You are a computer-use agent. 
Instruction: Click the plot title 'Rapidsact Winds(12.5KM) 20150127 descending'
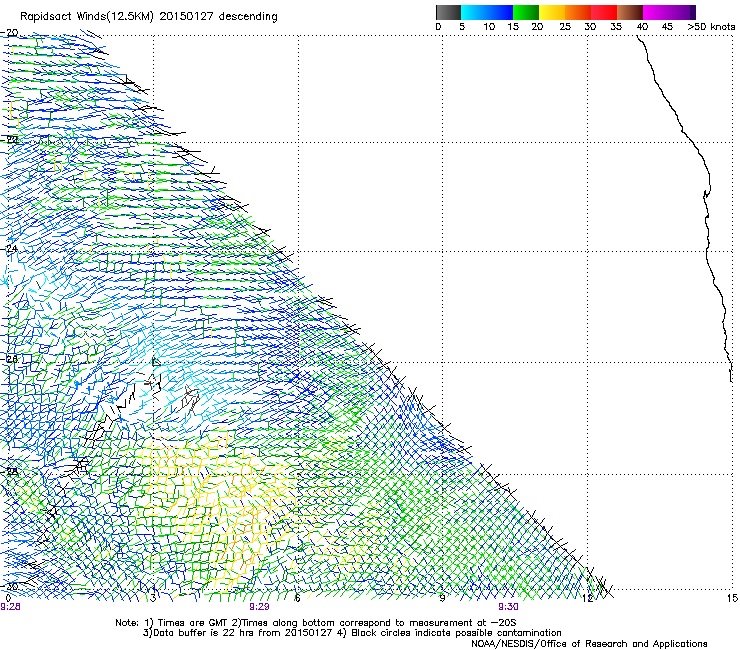point(149,16)
